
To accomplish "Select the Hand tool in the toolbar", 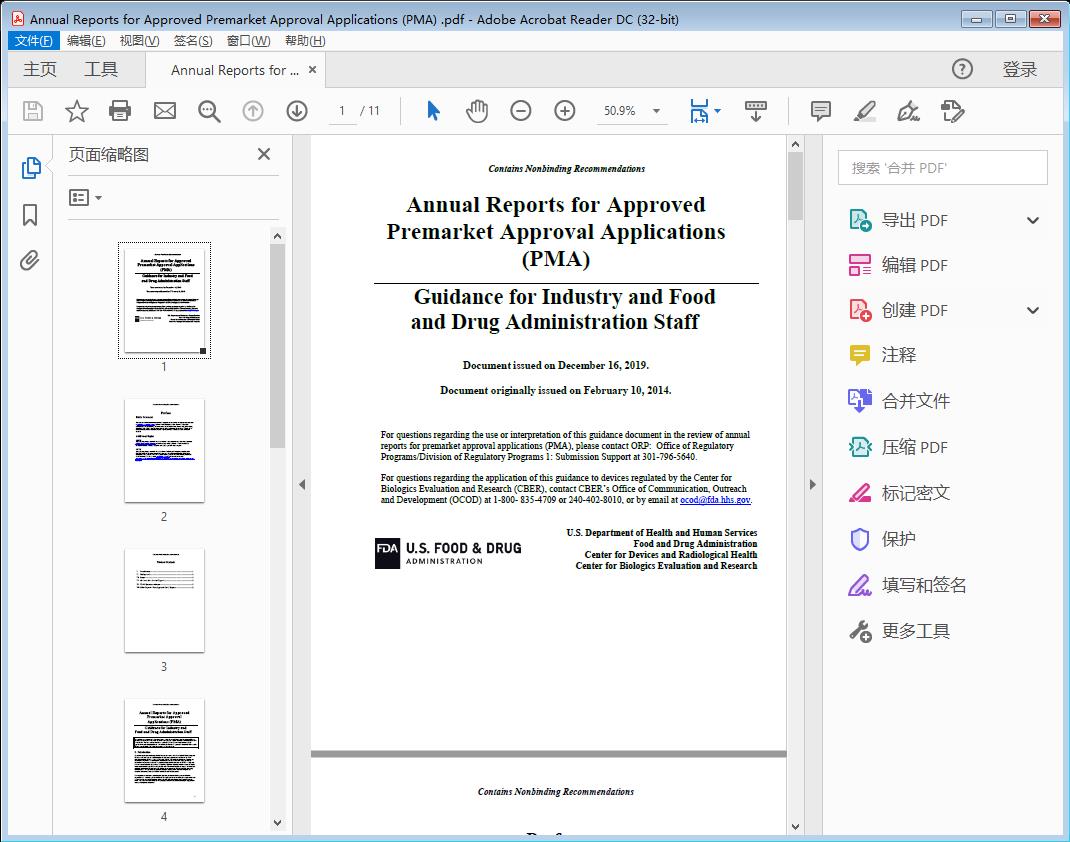I will [477, 111].
